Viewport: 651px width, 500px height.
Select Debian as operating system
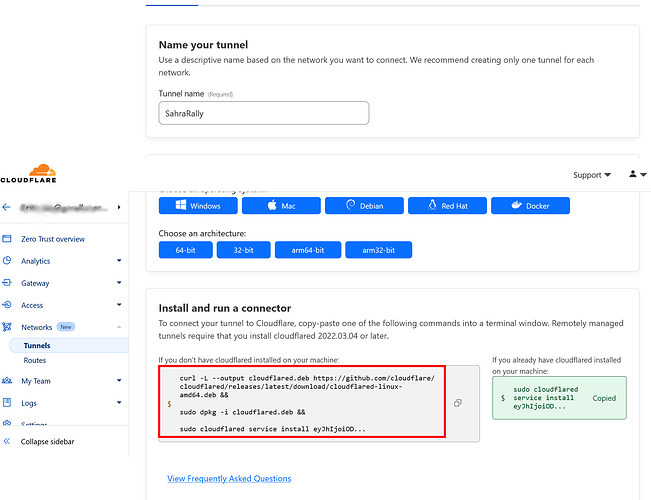pos(364,206)
